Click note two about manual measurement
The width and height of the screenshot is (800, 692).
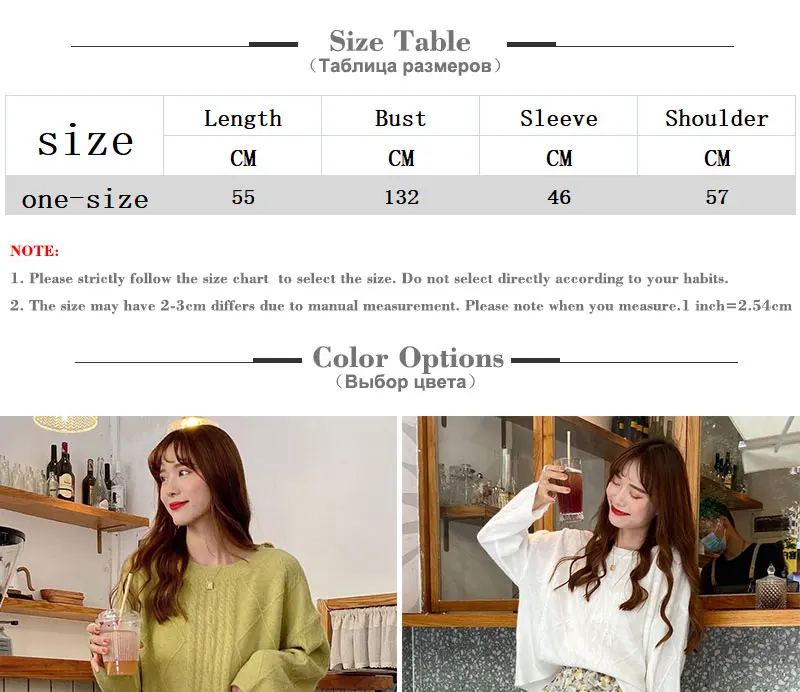(x=401, y=306)
